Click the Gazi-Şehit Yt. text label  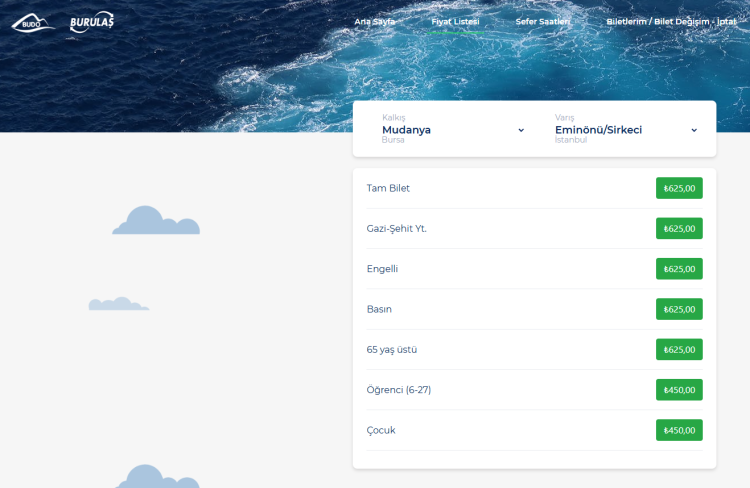(397, 228)
